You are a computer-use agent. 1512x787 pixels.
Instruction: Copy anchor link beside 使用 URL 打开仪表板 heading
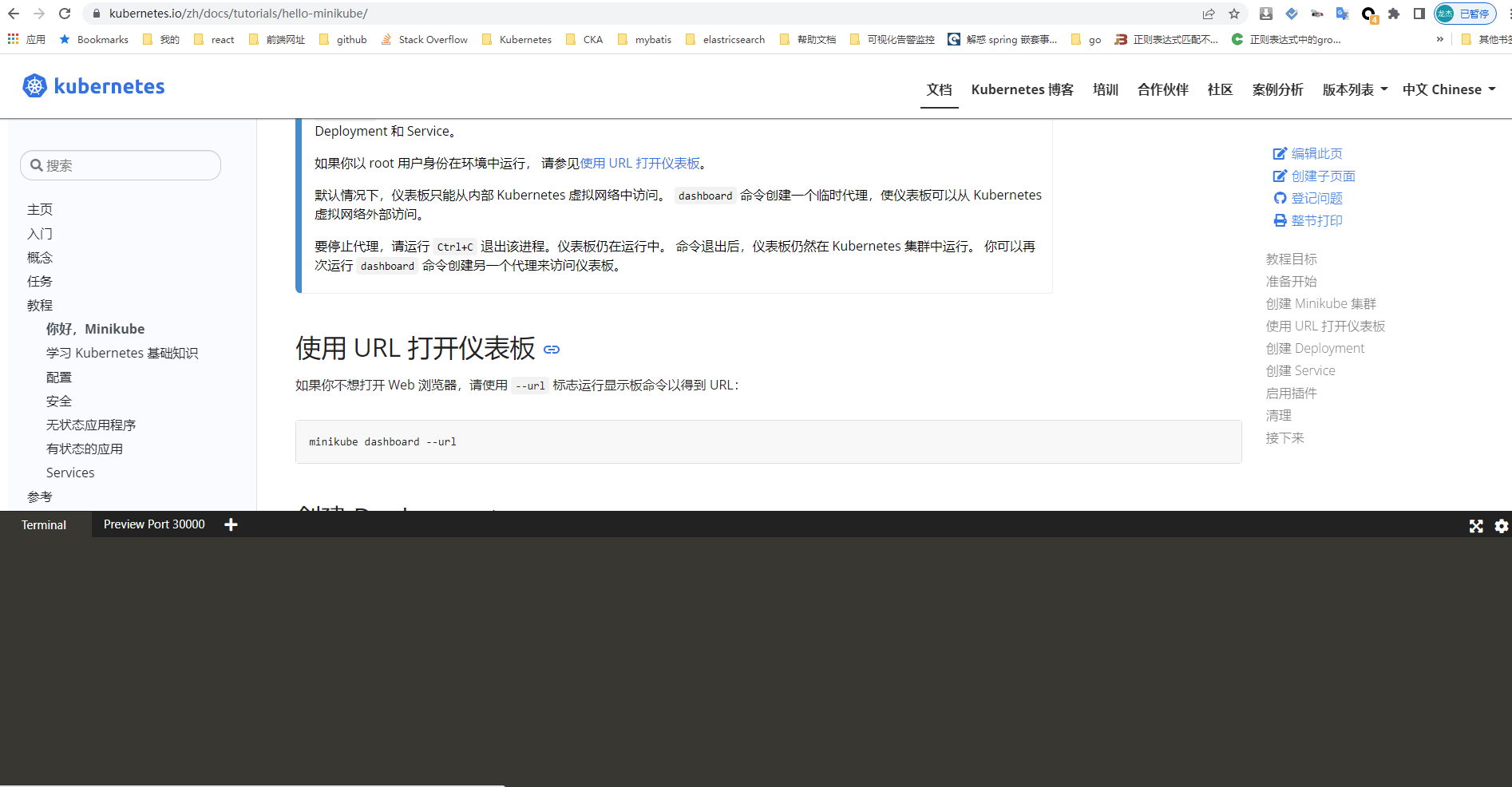click(x=552, y=350)
